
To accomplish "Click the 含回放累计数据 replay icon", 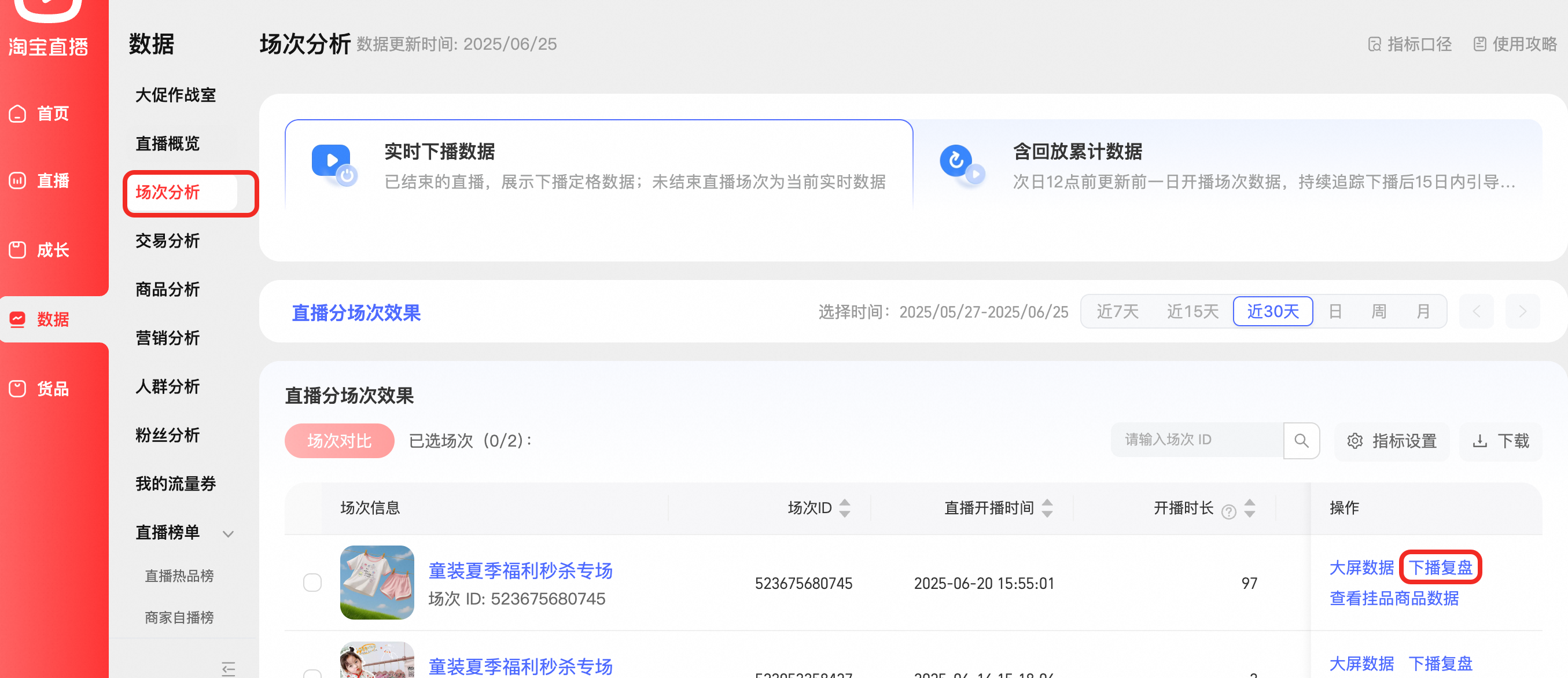I will pyautogui.click(x=962, y=164).
